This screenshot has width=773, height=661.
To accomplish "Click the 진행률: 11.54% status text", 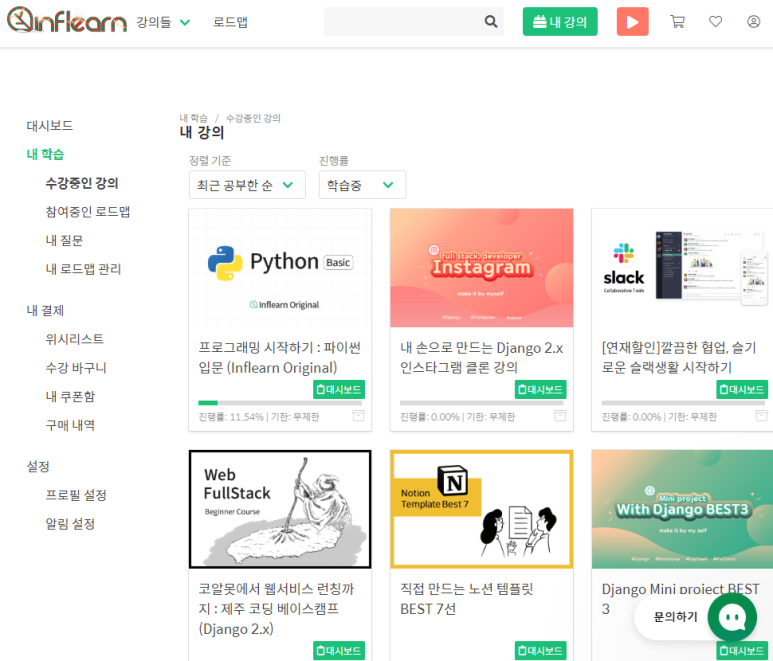I will tap(231, 417).
